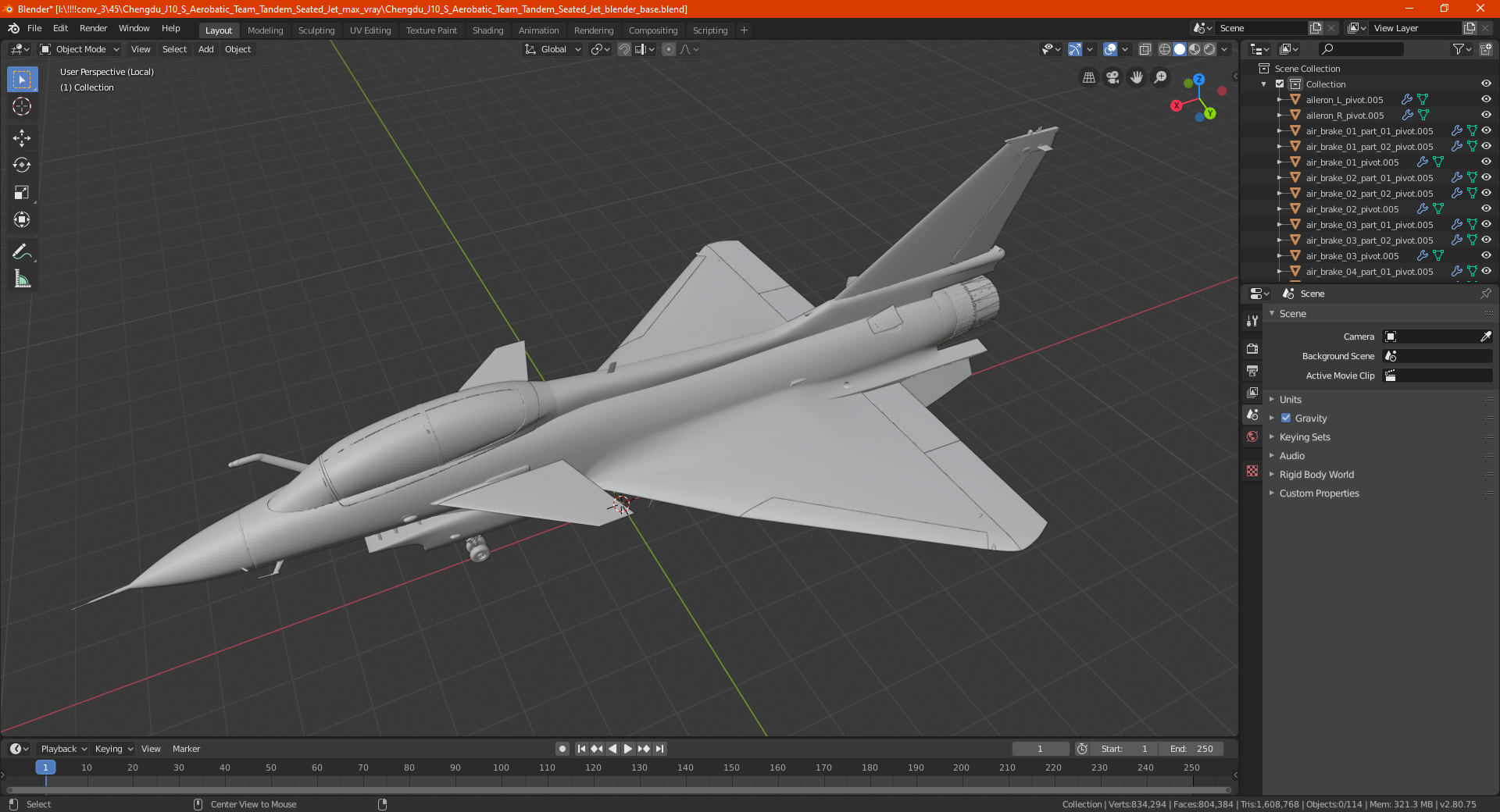Select air_brake_02_pivot.005 in outliner

tap(1352, 209)
